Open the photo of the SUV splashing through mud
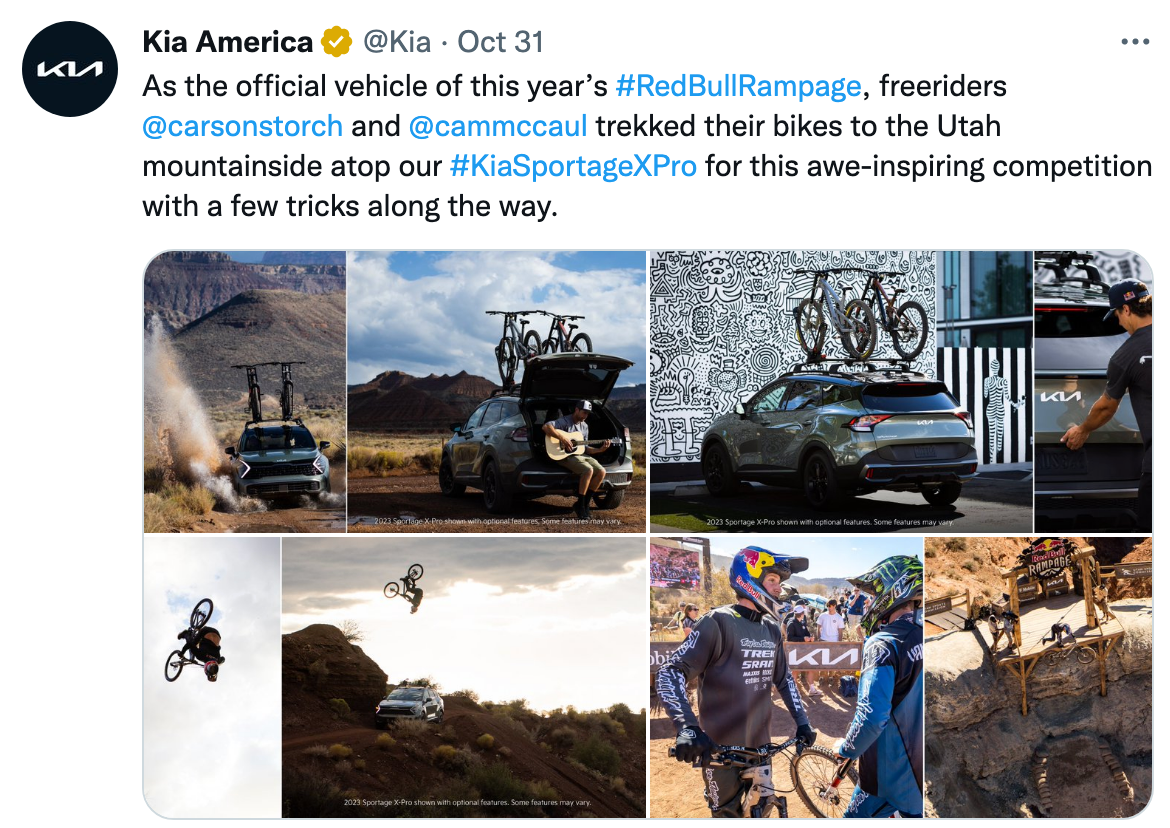Screen dimensions: 1170x828 pos(245,392)
